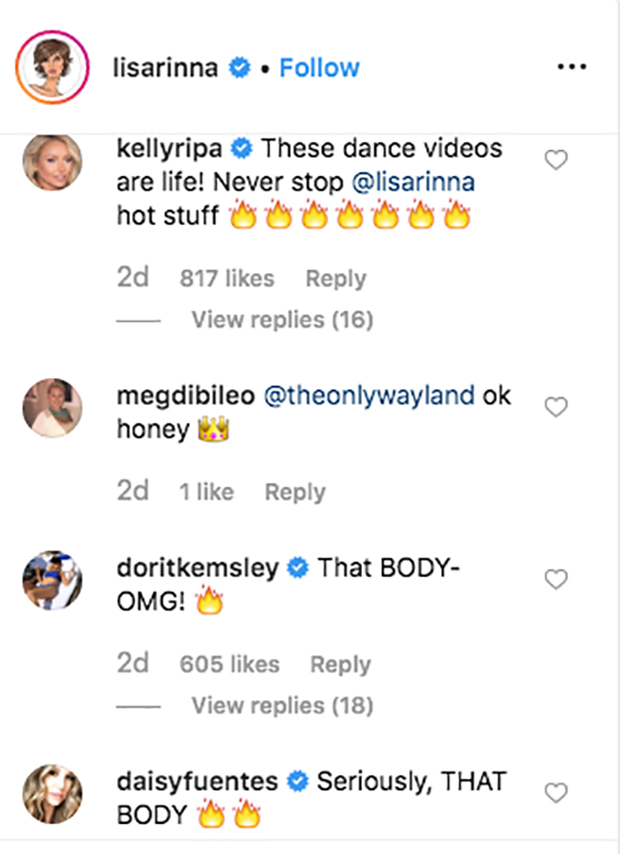Open the three-dot options menu
Image resolution: width=620 pixels, height=854 pixels.
click(x=572, y=65)
